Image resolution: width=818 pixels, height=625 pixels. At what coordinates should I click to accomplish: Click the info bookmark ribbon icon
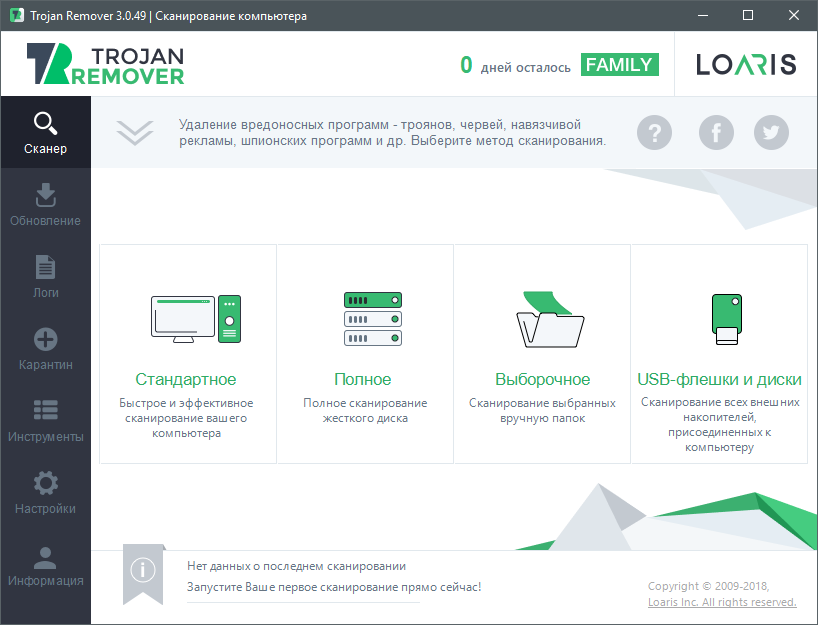click(143, 574)
